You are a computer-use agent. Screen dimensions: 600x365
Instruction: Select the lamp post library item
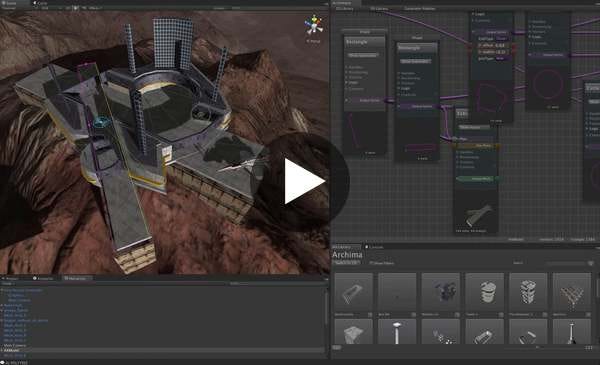click(x=397, y=332)
